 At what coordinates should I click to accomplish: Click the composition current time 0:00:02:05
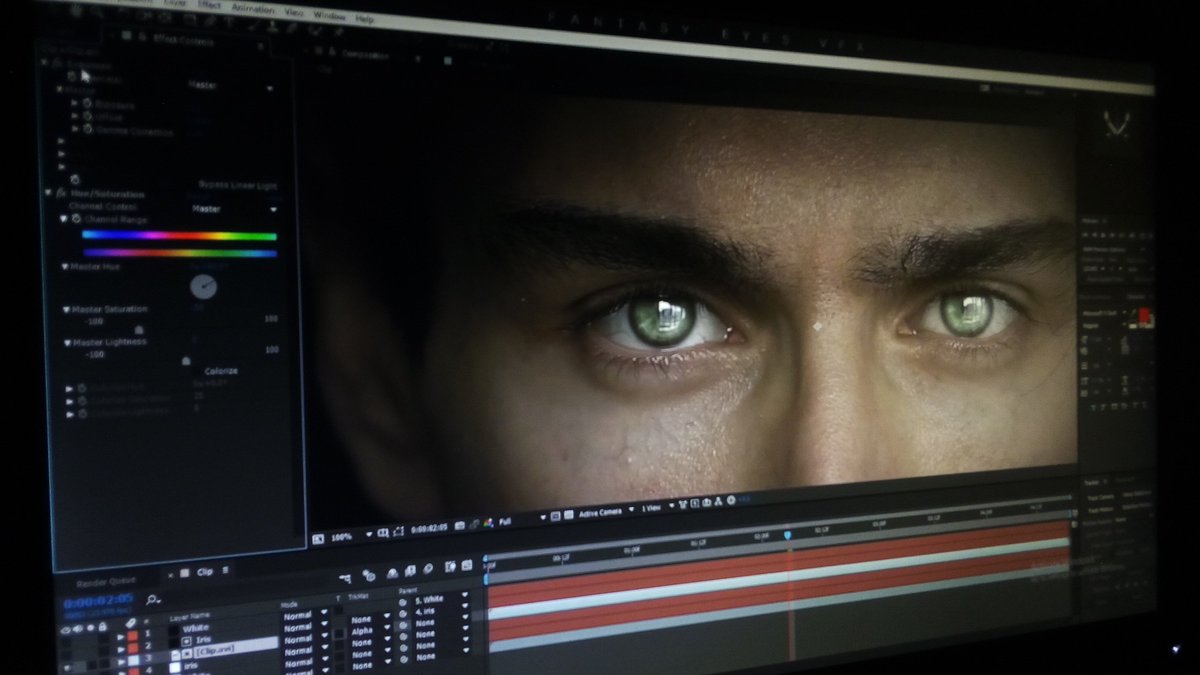click(429, 529)
